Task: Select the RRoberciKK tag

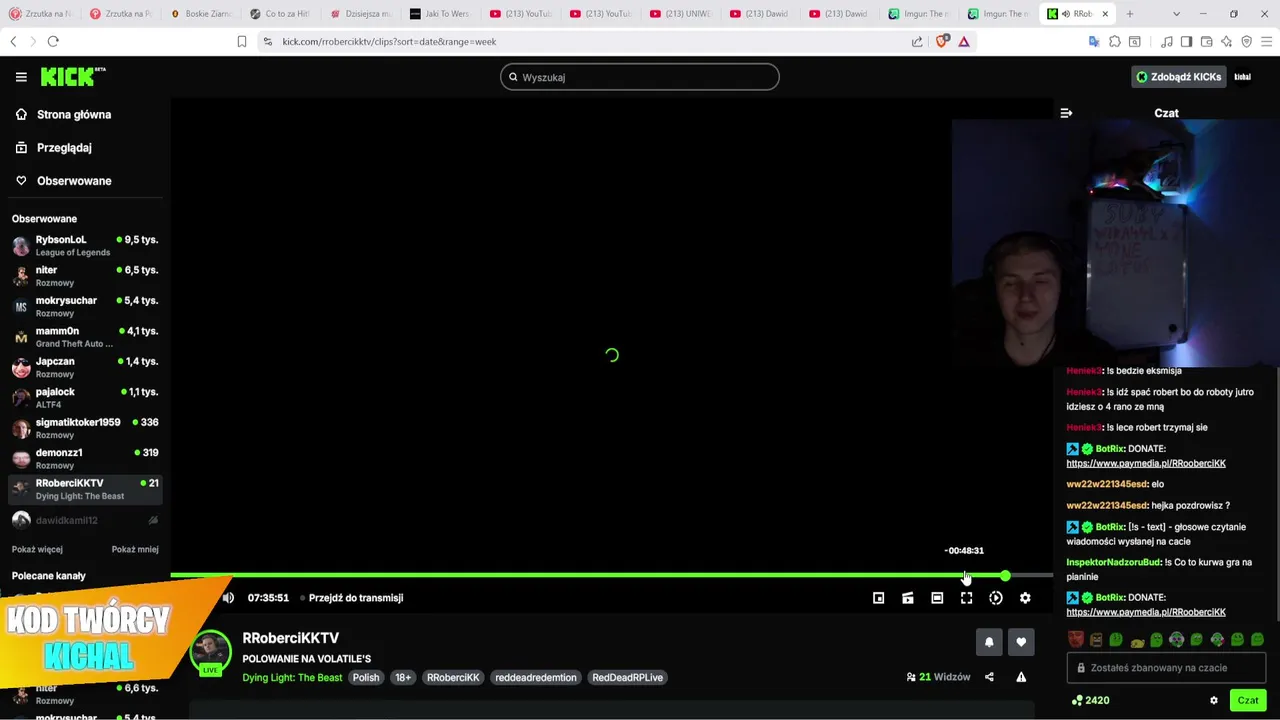Action: [453, 678]
